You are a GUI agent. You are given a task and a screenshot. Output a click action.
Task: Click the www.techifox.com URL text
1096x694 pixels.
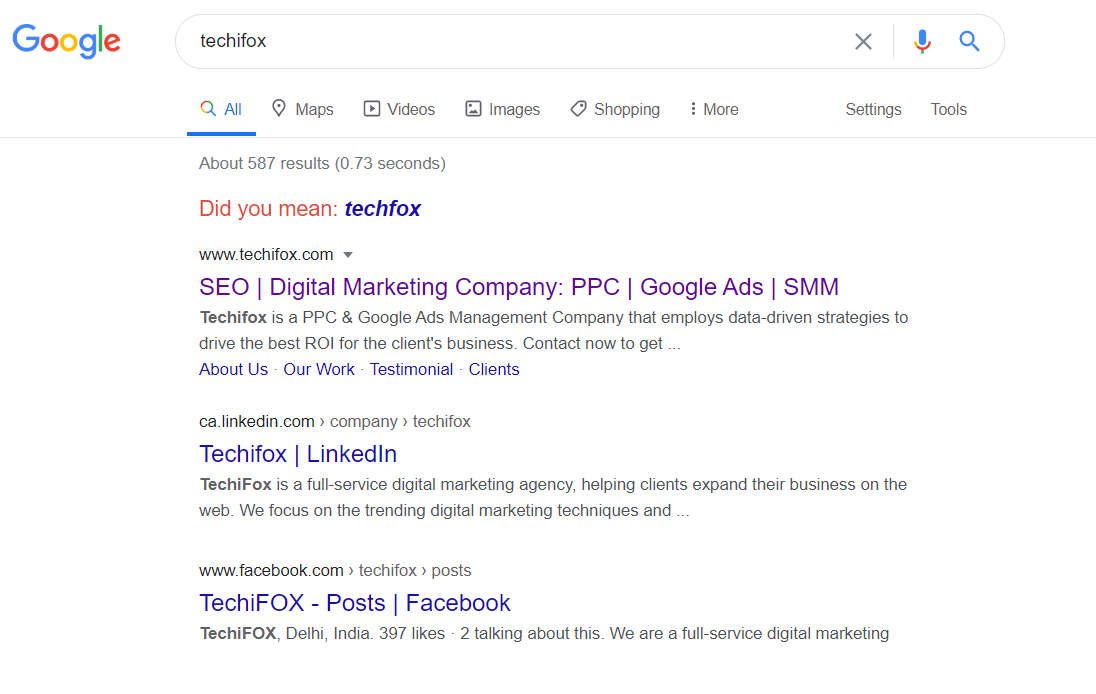click(266, 254)
